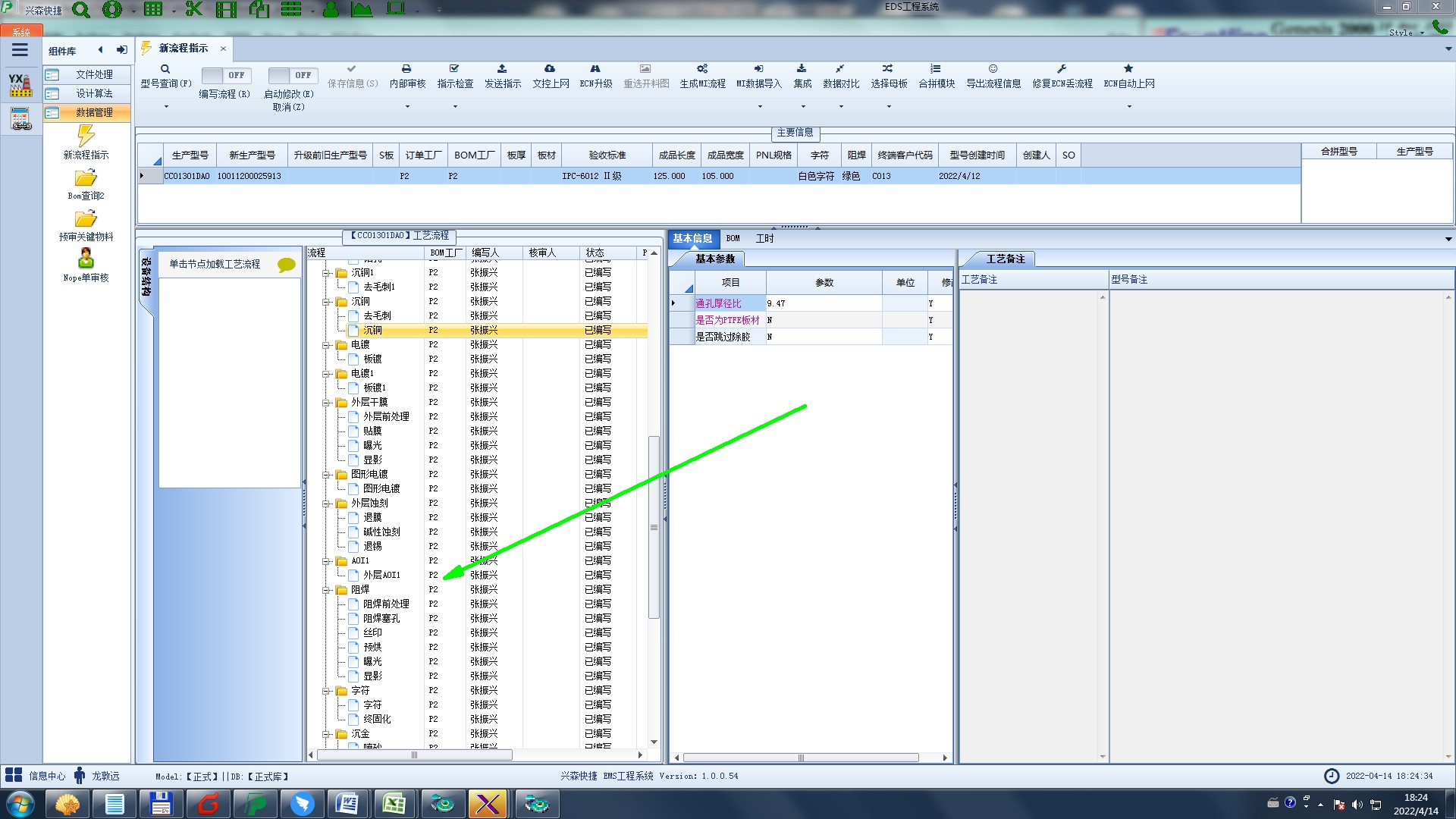This screenshot has height=819, width=1456.
Task: Close the 新流程指示 tab
Action: click(223, 49)
